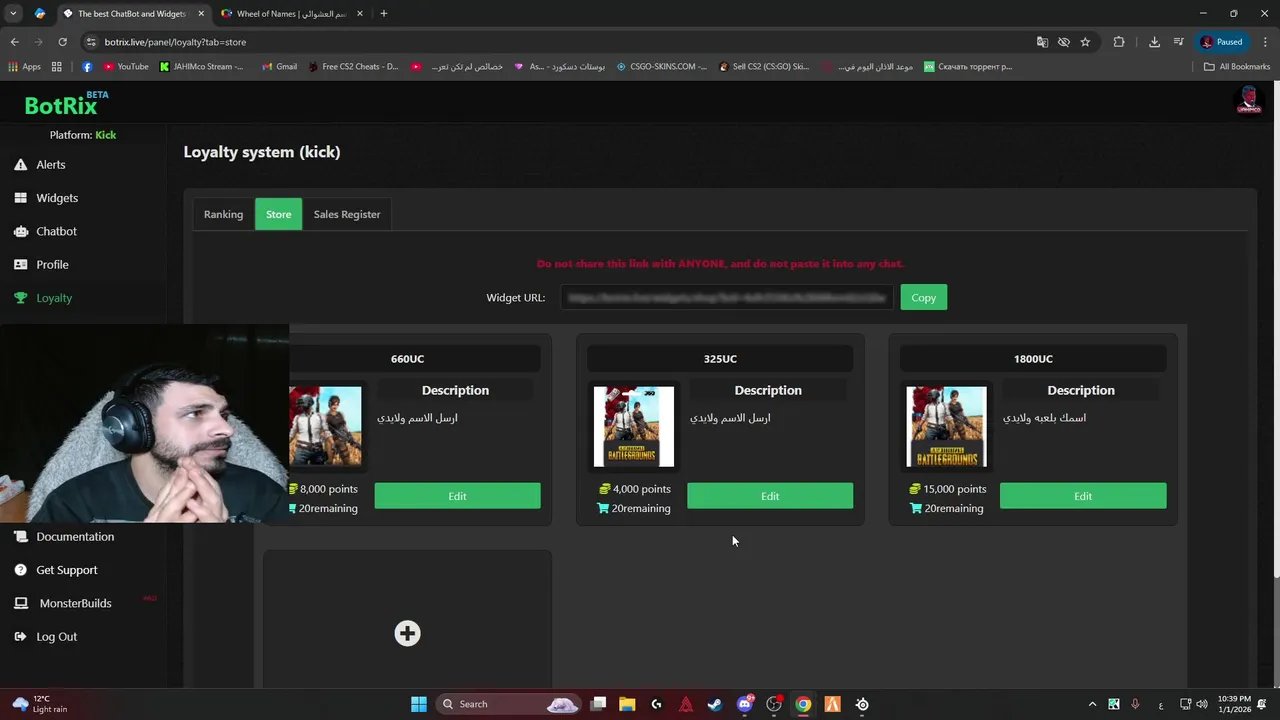1280x720 pixels.
Task: Open the Paused profile button
Action: 1222,42
